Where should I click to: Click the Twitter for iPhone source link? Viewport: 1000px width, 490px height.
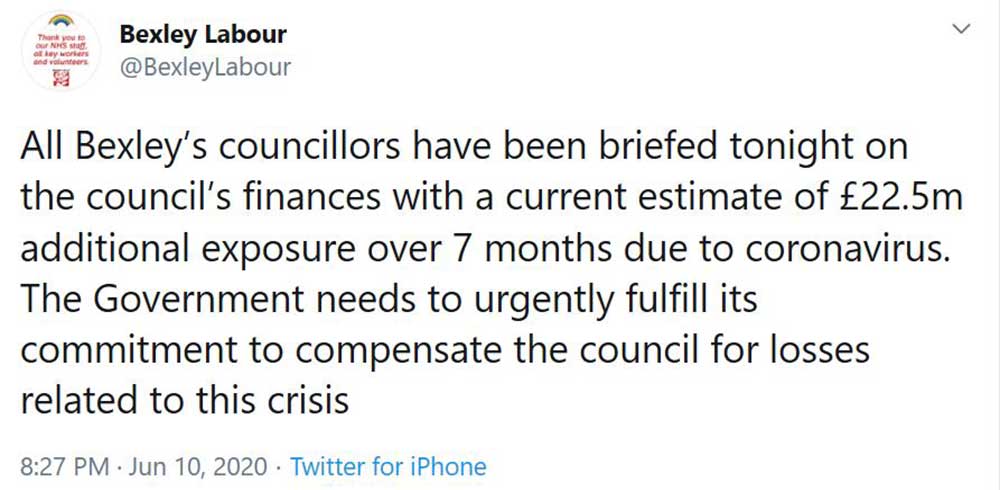click(388, 466)
